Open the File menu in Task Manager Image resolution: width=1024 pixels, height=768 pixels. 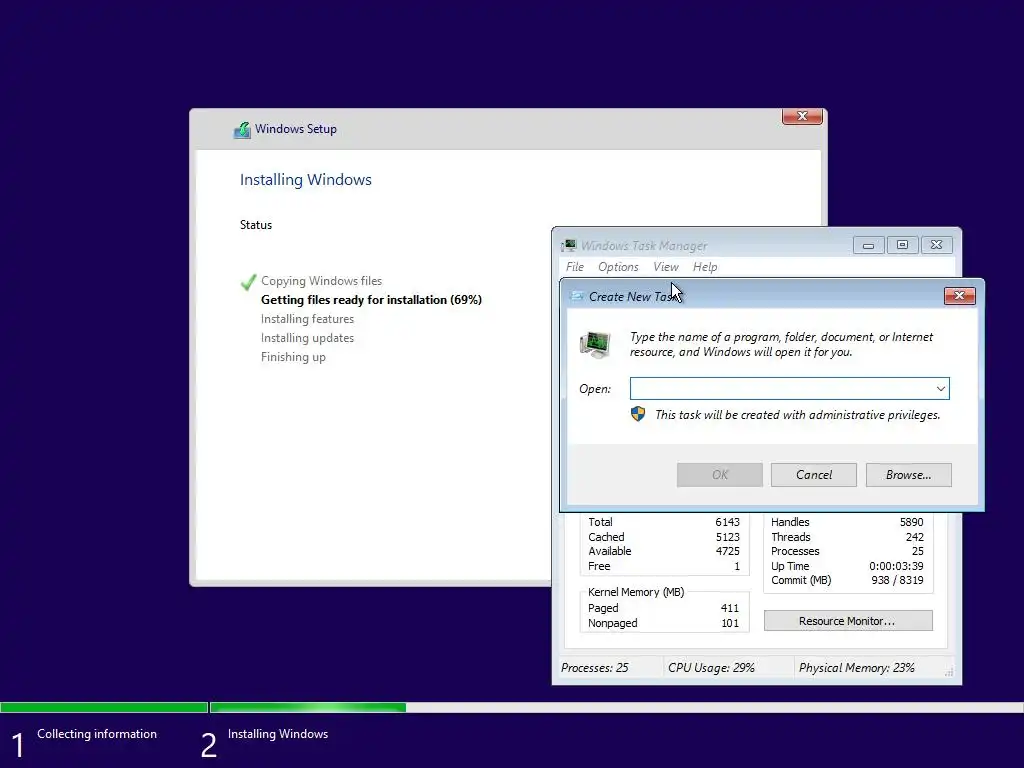(575, 266)
